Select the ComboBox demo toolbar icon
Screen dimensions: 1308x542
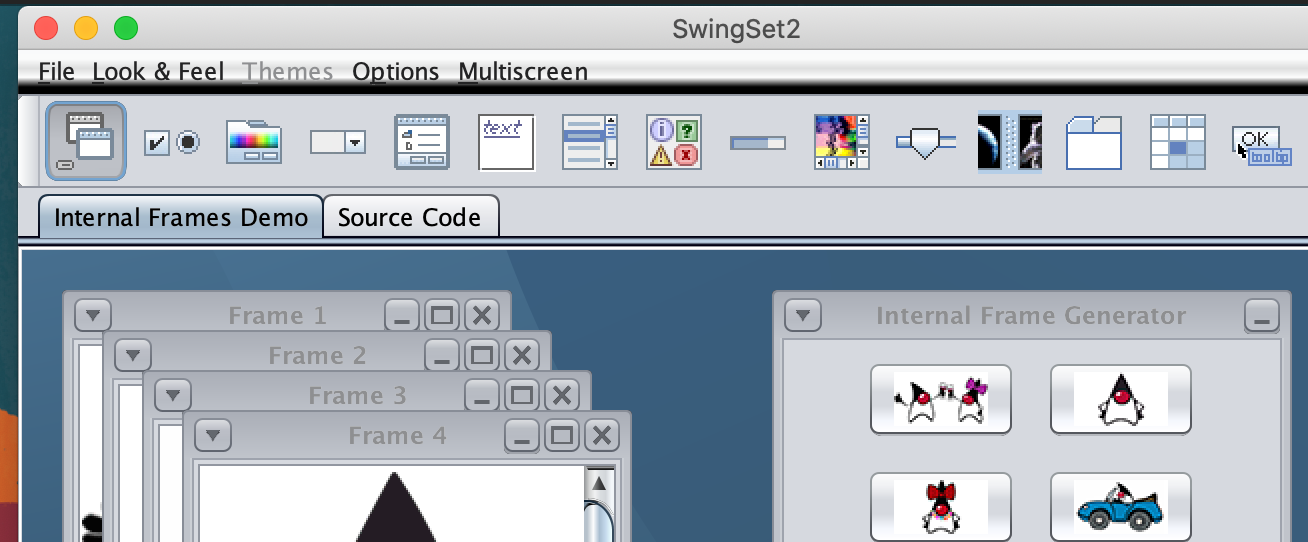tap(338, 142)
